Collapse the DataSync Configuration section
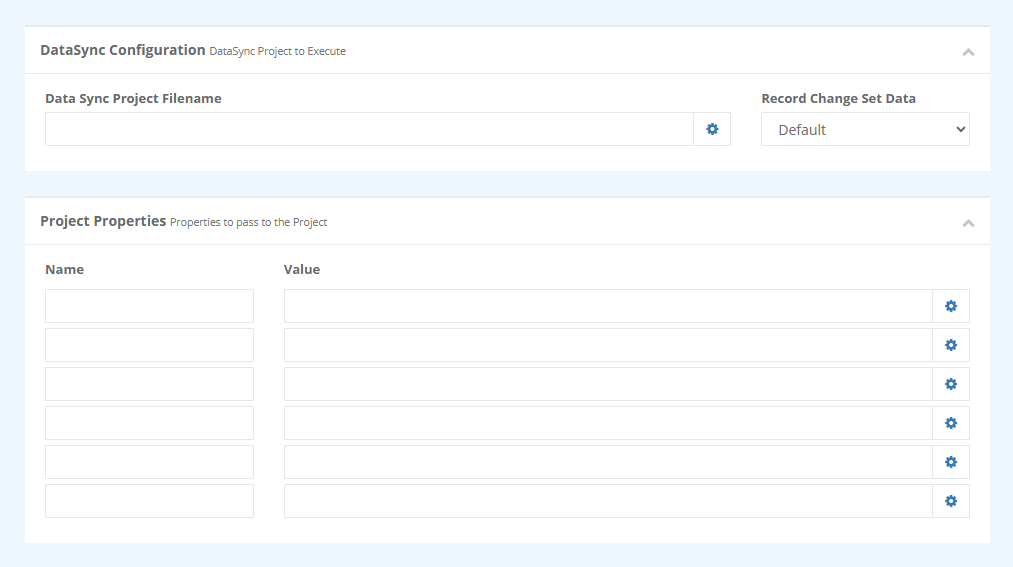 pyautogui.click(x=968, y=52)
